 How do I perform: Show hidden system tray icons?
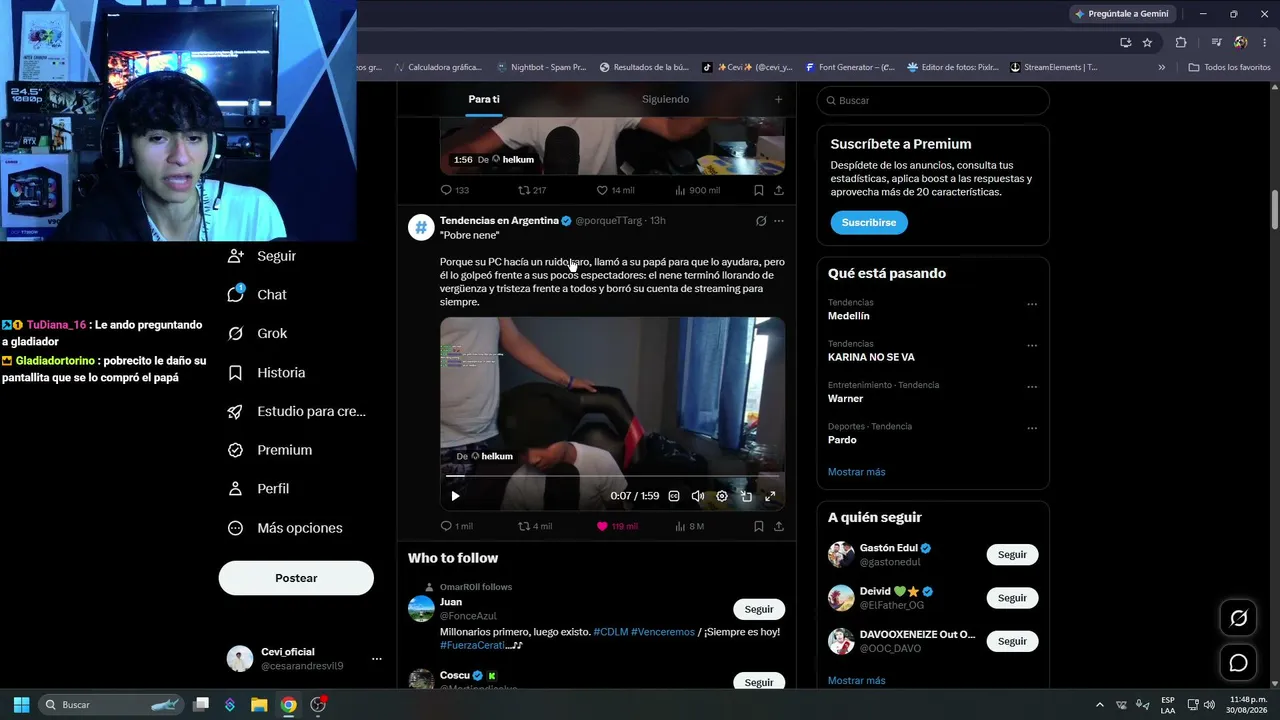coord(1100,705)
